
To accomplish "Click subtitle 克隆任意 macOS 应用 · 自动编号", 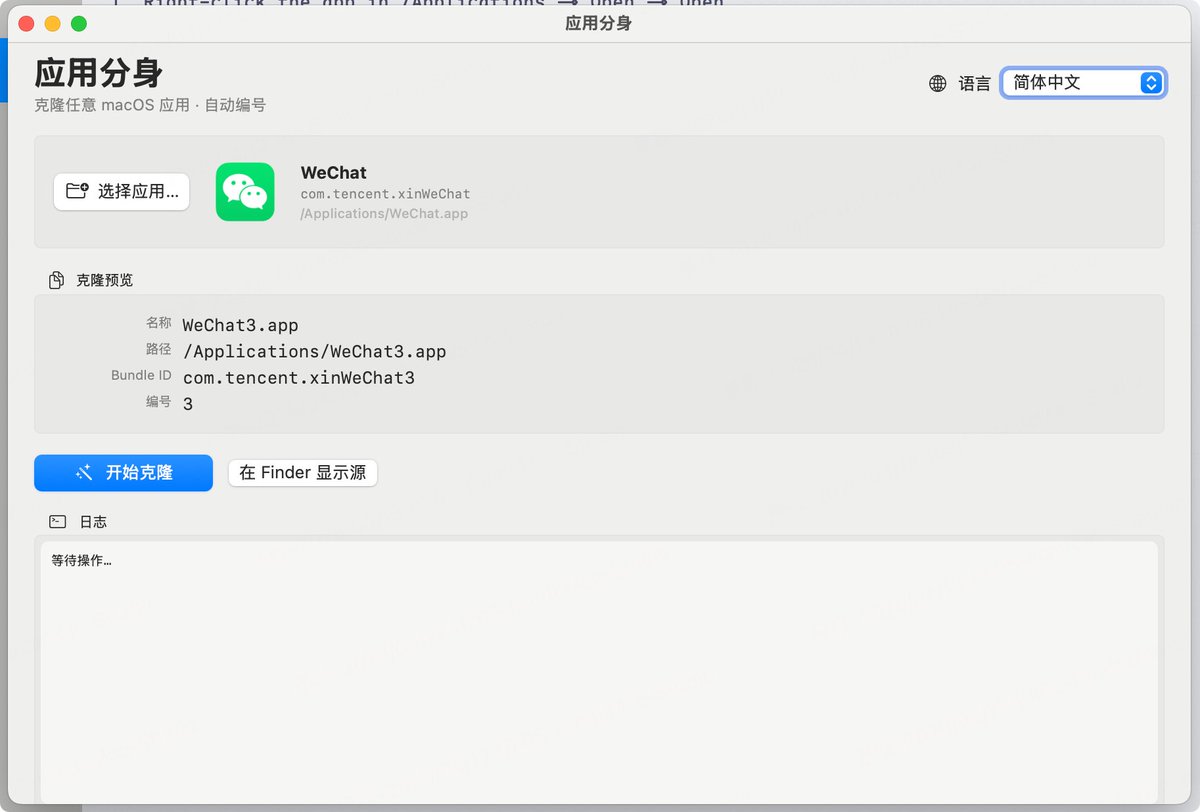I will coord(150,105).
